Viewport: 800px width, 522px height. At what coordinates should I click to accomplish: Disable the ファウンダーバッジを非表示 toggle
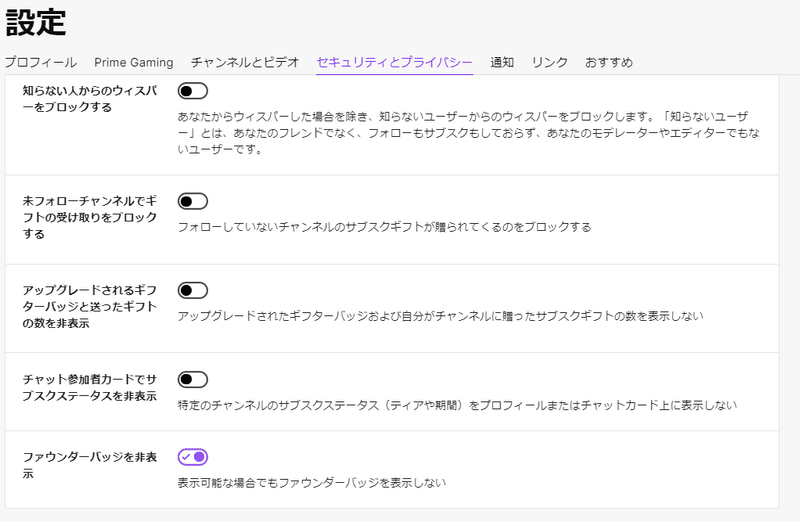[193, 457]
